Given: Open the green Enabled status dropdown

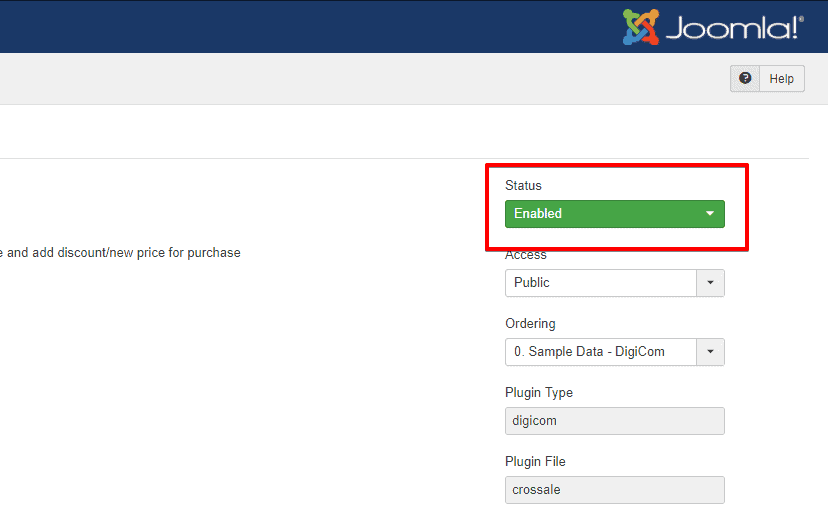Looking at the screenshot, I should (600, 214).
